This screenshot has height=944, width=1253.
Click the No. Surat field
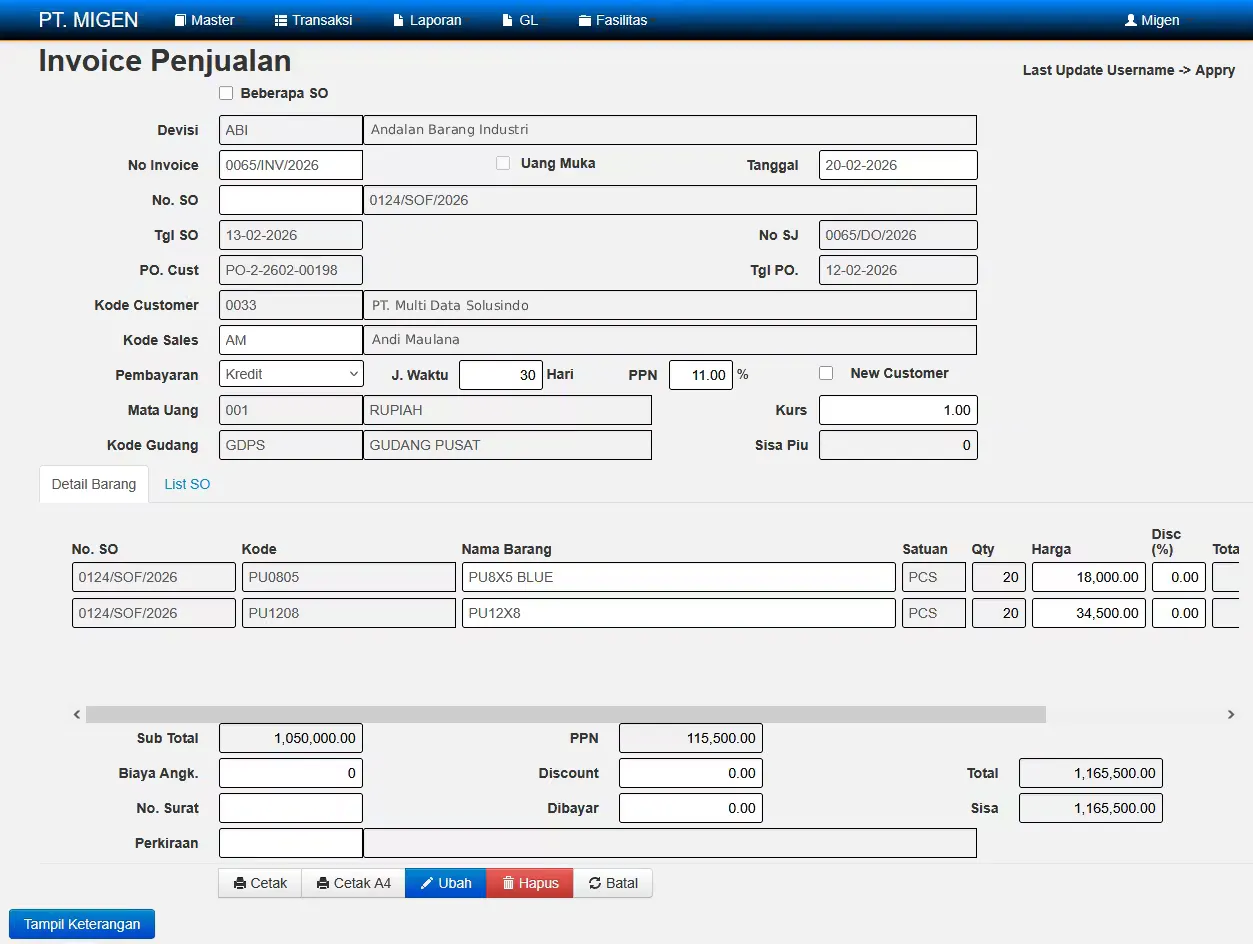pyautogui.click(x=291, y=808)
